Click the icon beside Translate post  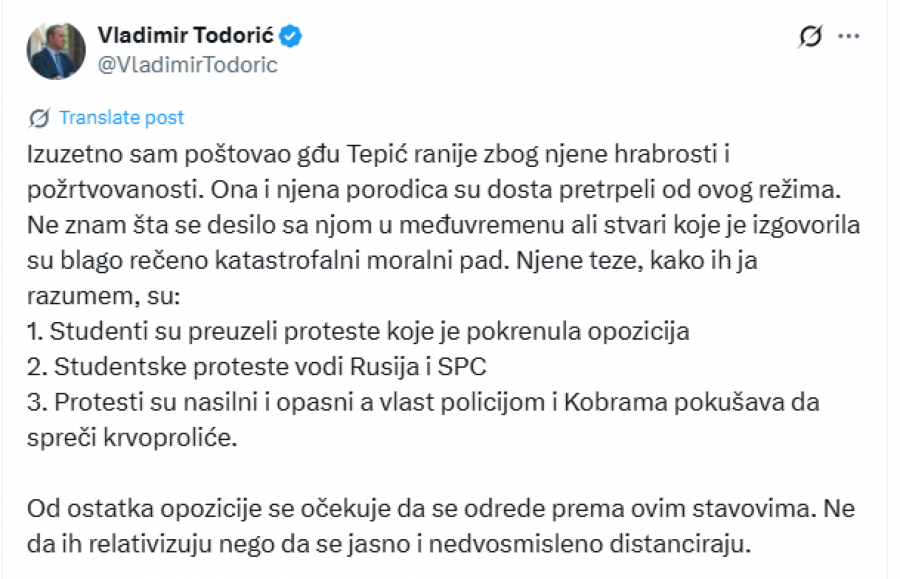coord(39,118)
